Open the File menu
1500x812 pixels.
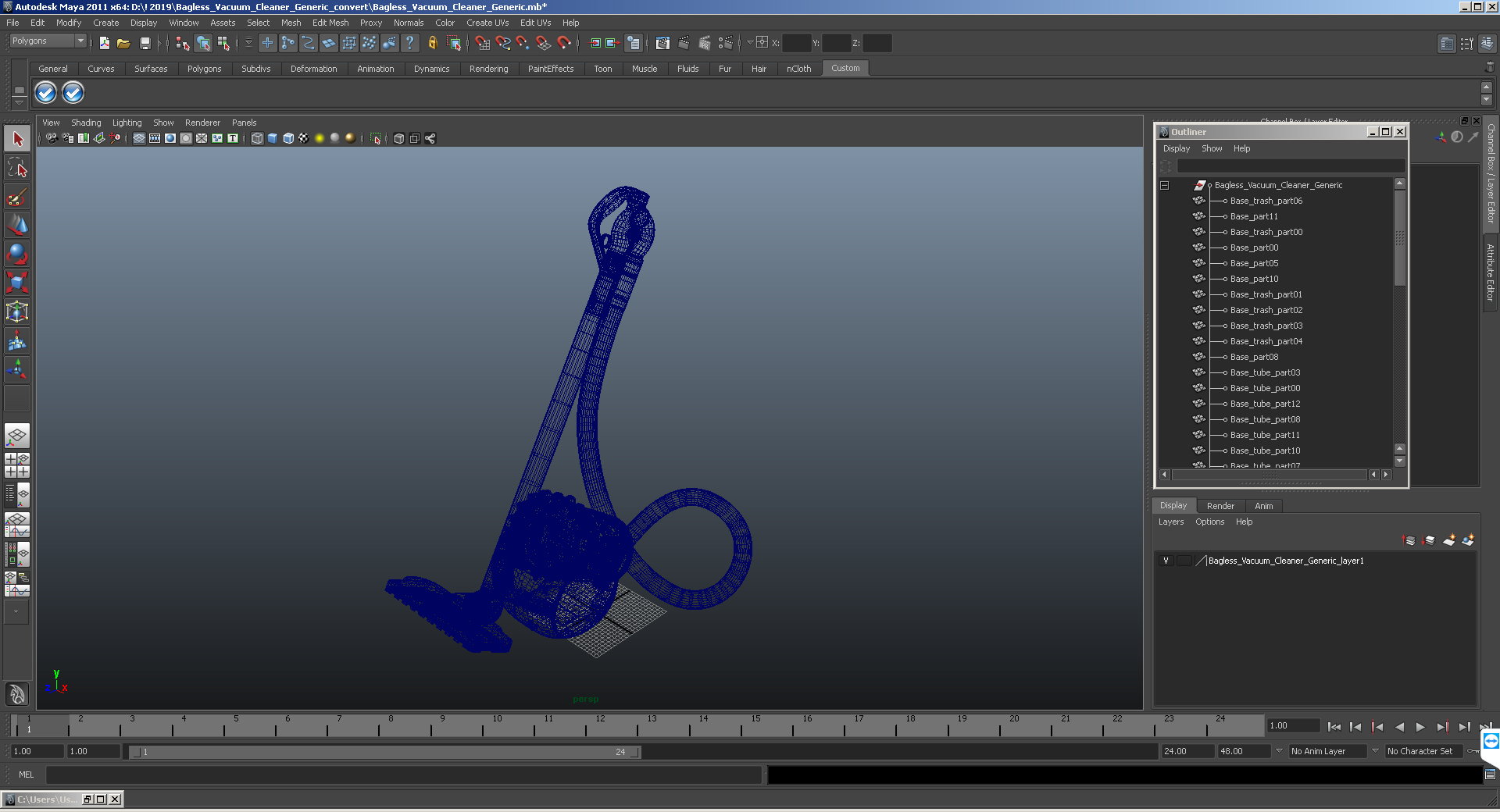(x=12, y=23)
